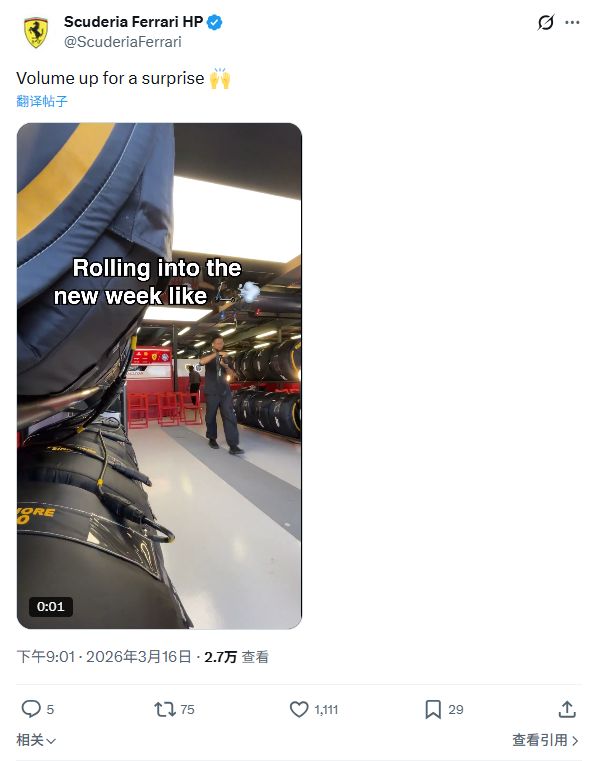The height and width of the screenshot is (761, 598).
Task: Click the 2.7万 查看 view count
Action: (x=236, y=657)
